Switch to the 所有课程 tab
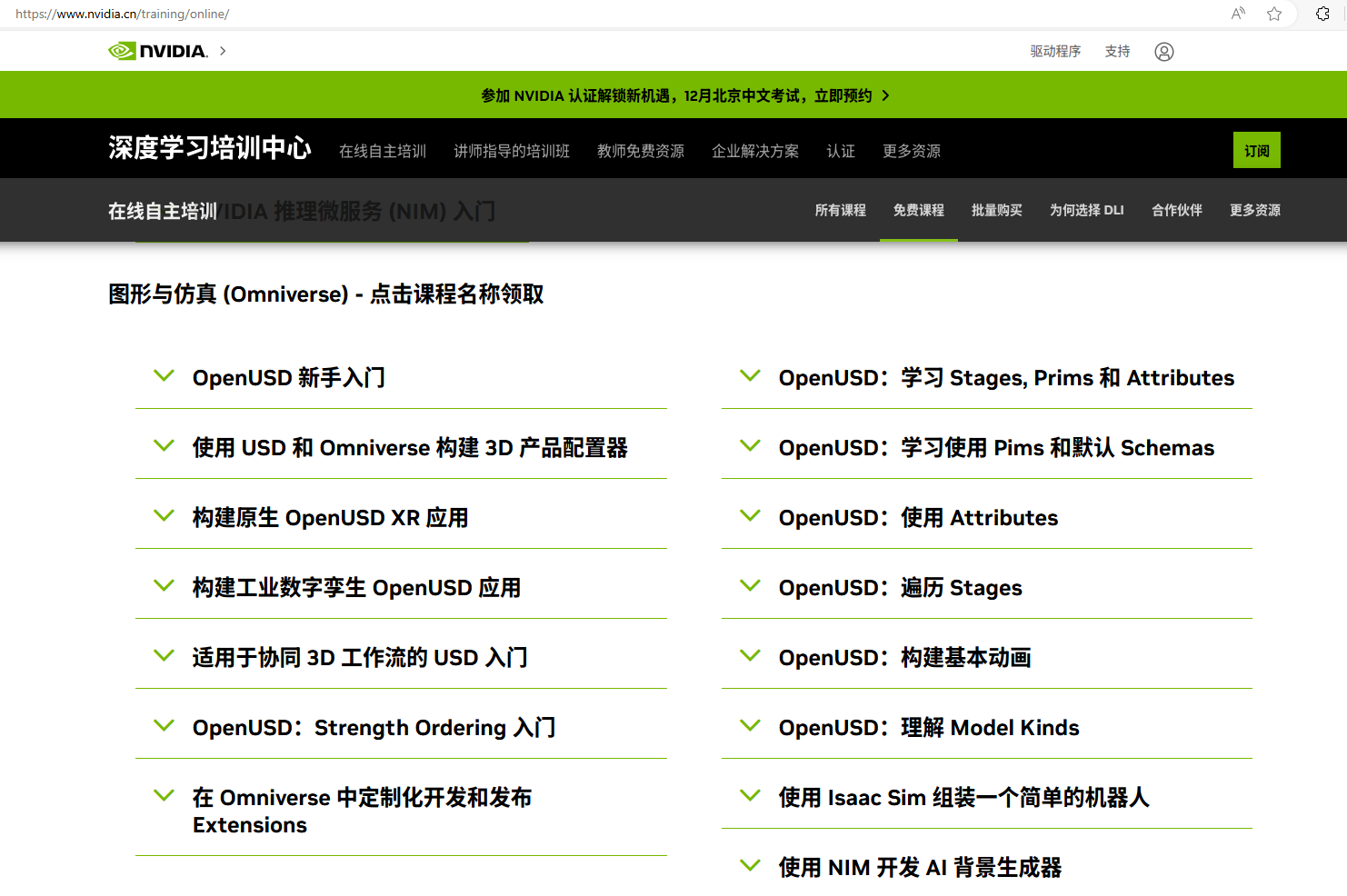The width and height of the screenshot is (1347, 896). (840, 210)
